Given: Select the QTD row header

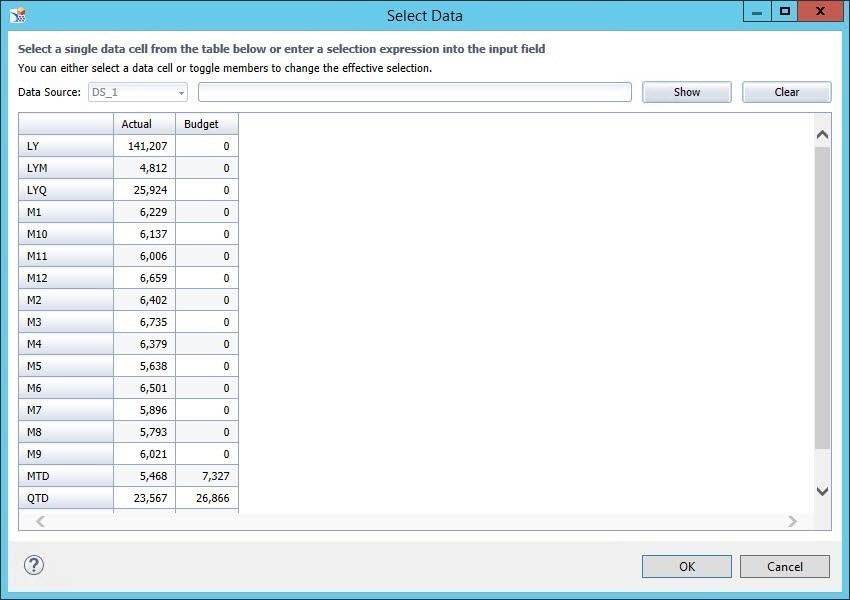Looking at the screenshot, I should pos(66,498).
